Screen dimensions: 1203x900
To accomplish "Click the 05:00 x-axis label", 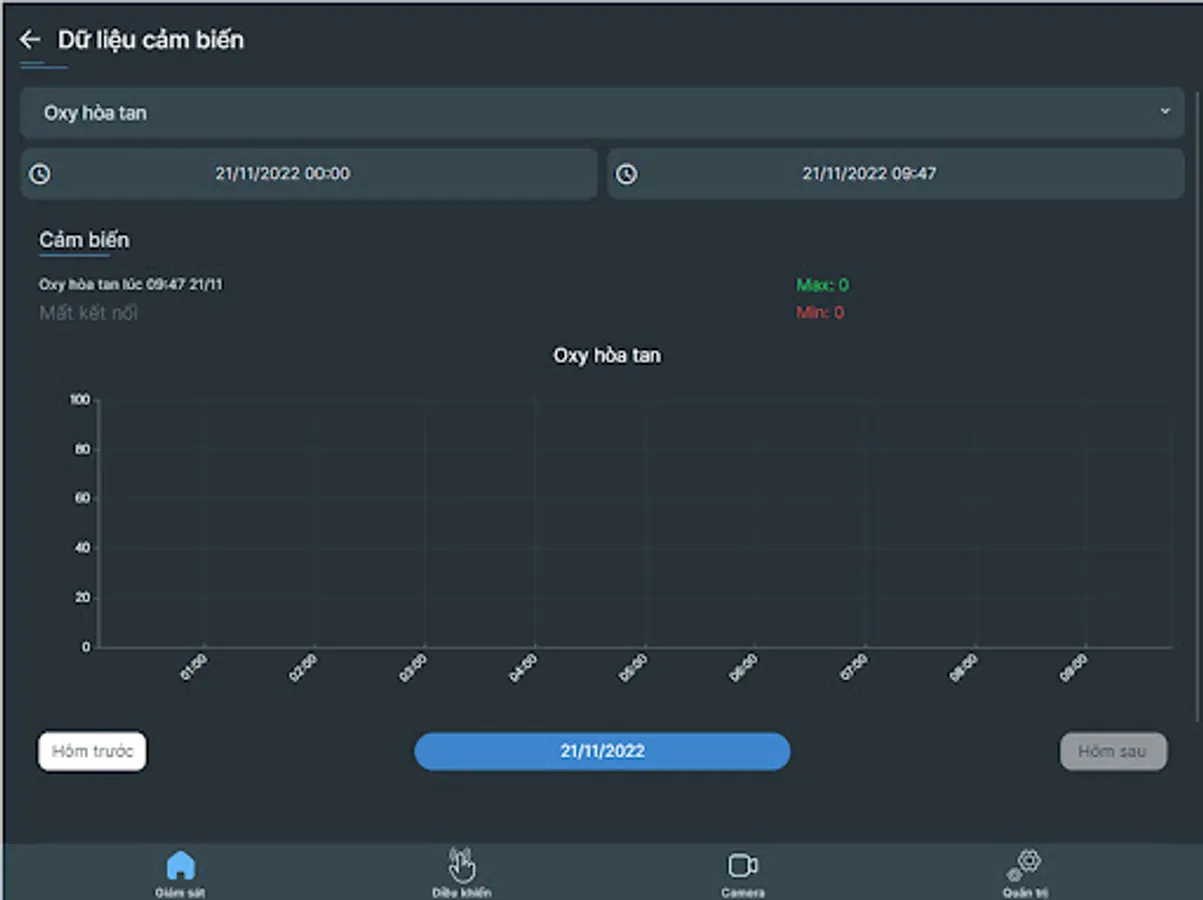I will point(634,667).
